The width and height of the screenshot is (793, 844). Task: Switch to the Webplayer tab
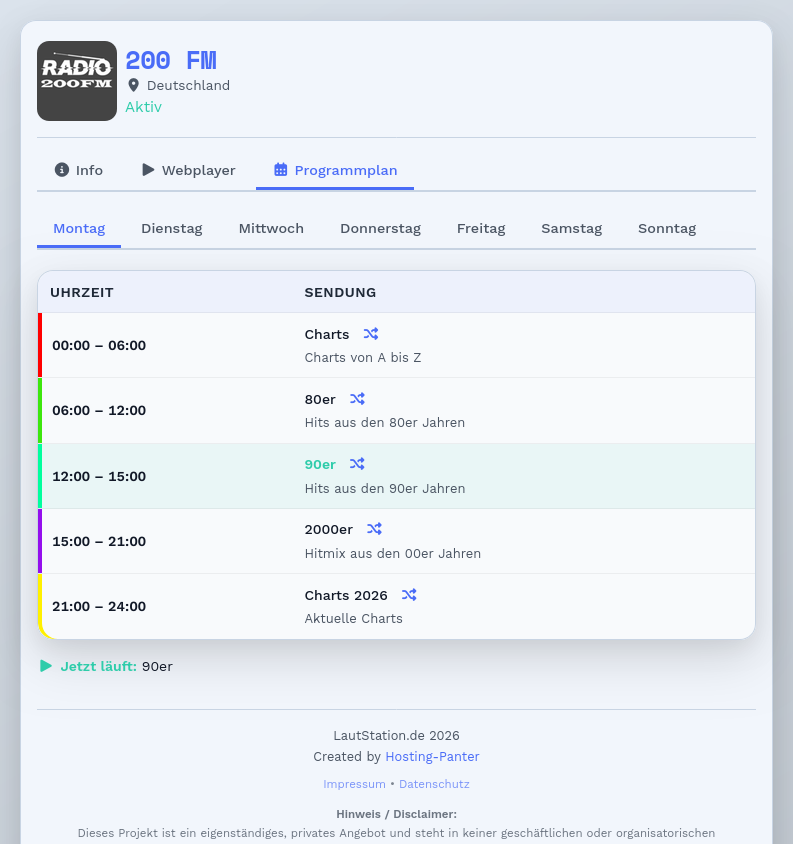[x=188, y=170]
